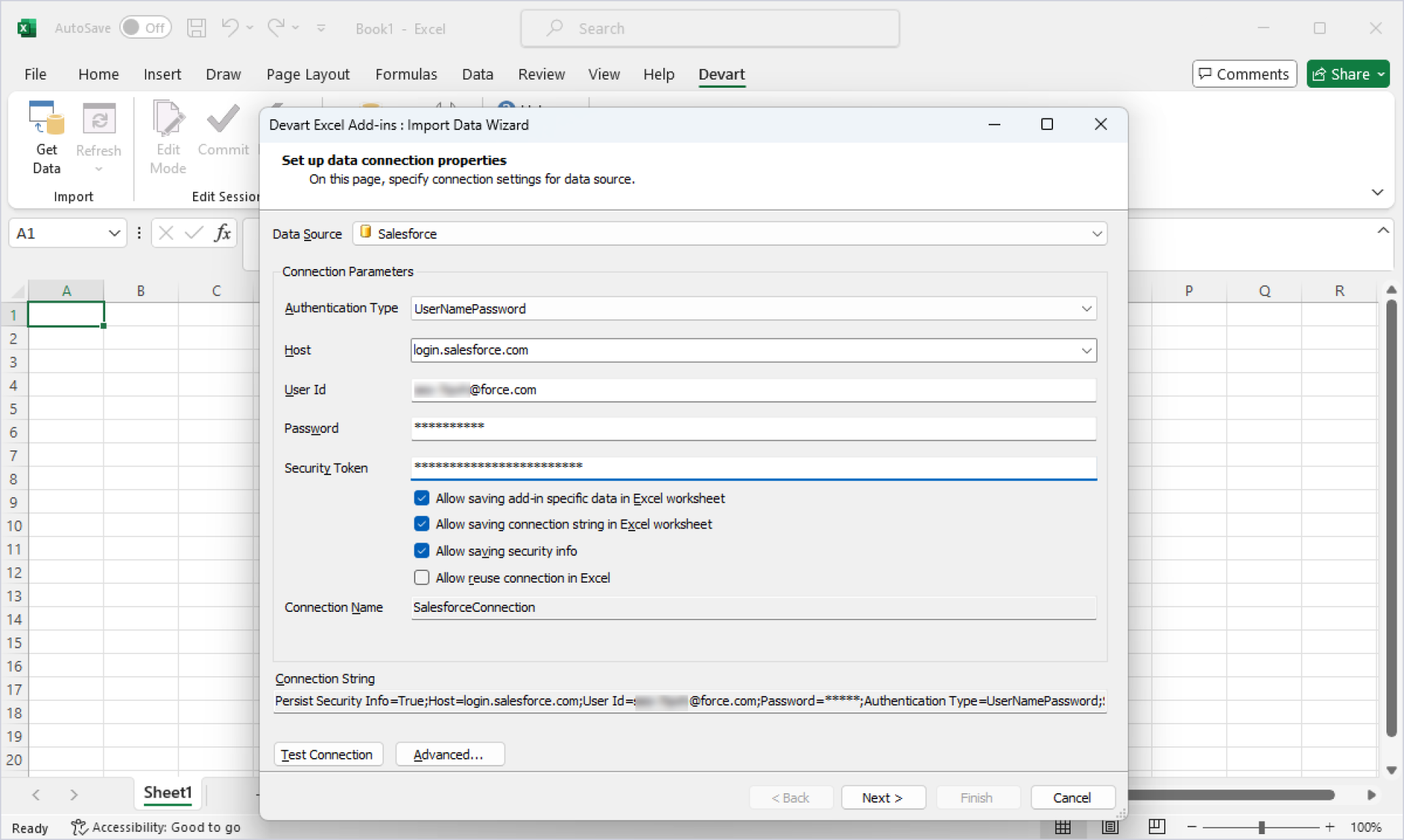
Task: Click the Redo arrow icon
Action: coord(276,28)
